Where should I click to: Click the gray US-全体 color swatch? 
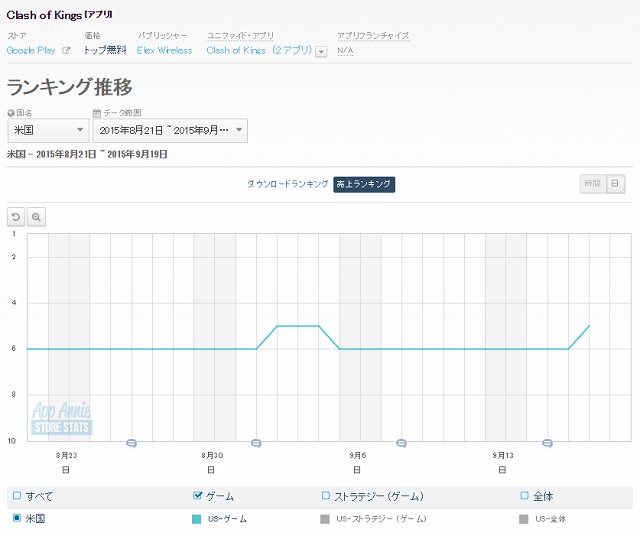coord(524,519)
